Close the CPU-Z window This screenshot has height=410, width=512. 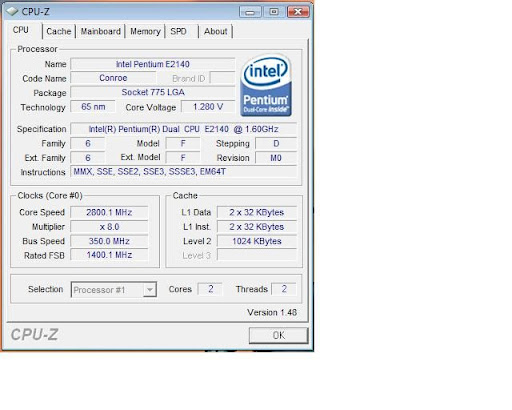click(x=298, y=12)
